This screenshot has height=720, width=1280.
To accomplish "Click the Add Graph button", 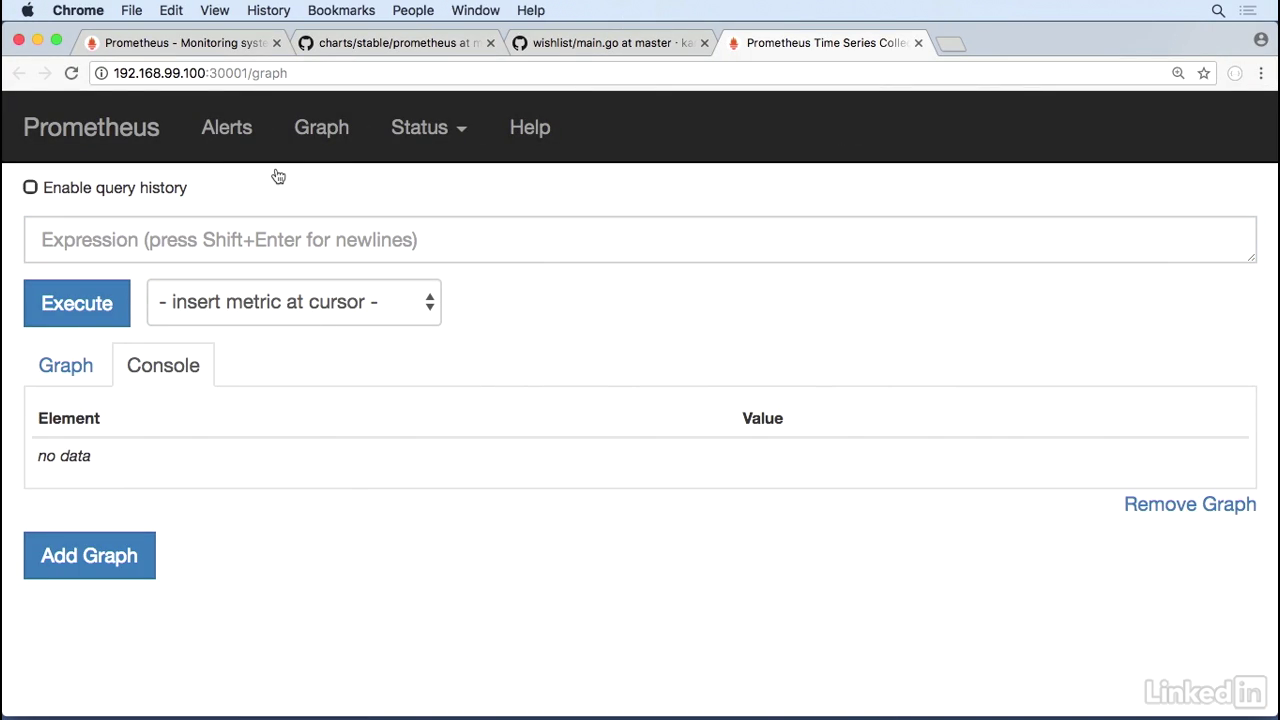I will point(90,556).
